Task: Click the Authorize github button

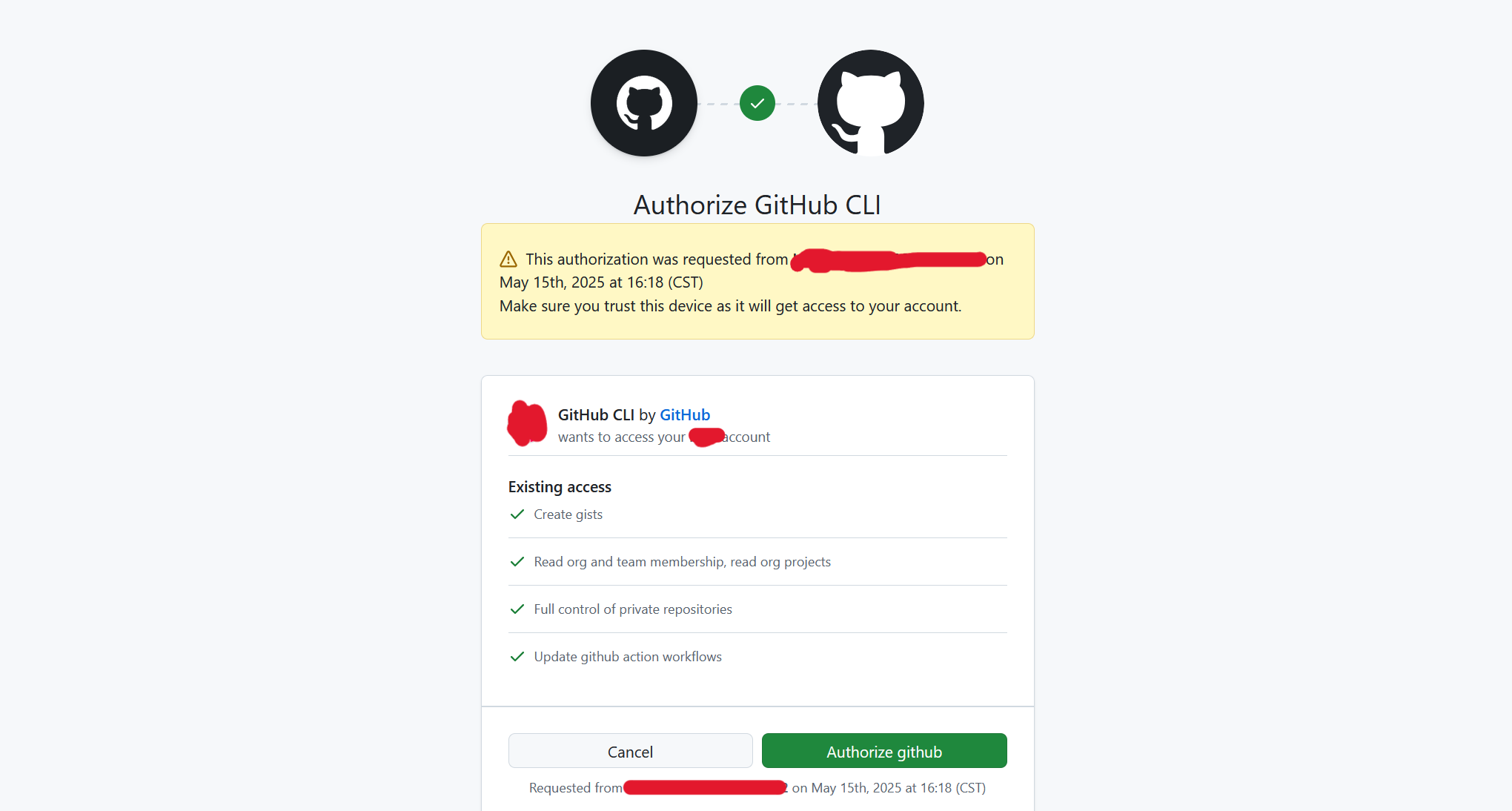Action: click(884, 751)
